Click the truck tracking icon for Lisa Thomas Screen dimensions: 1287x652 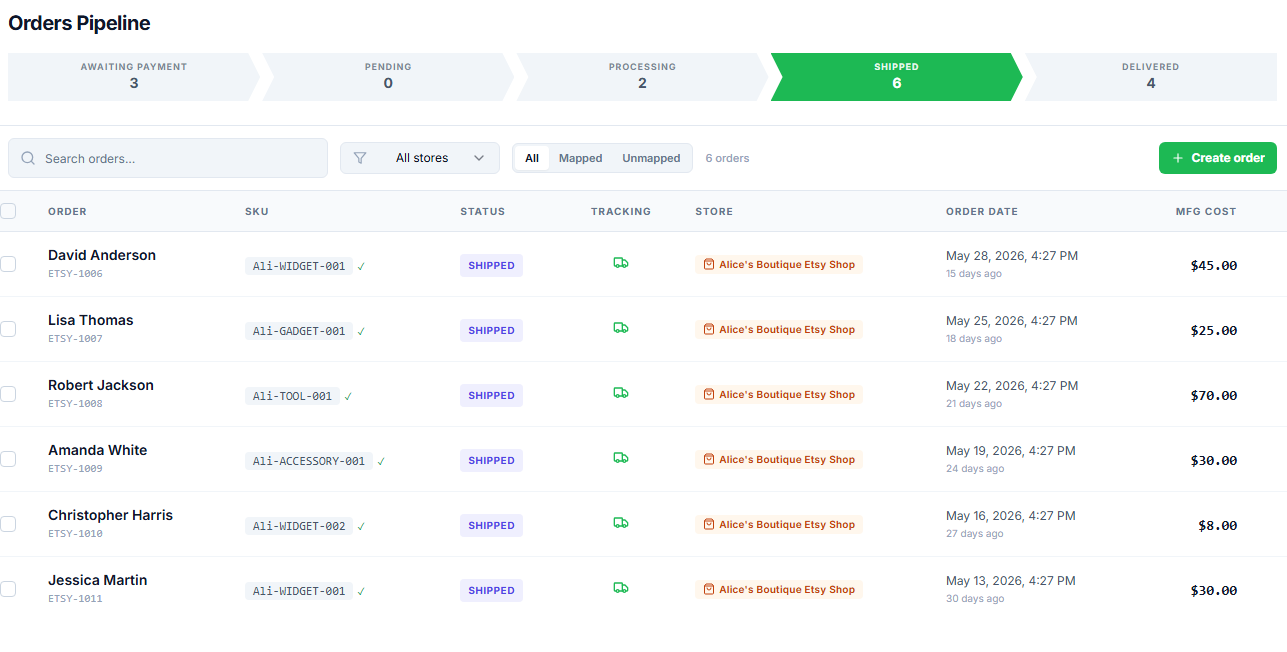coord(621,328)
